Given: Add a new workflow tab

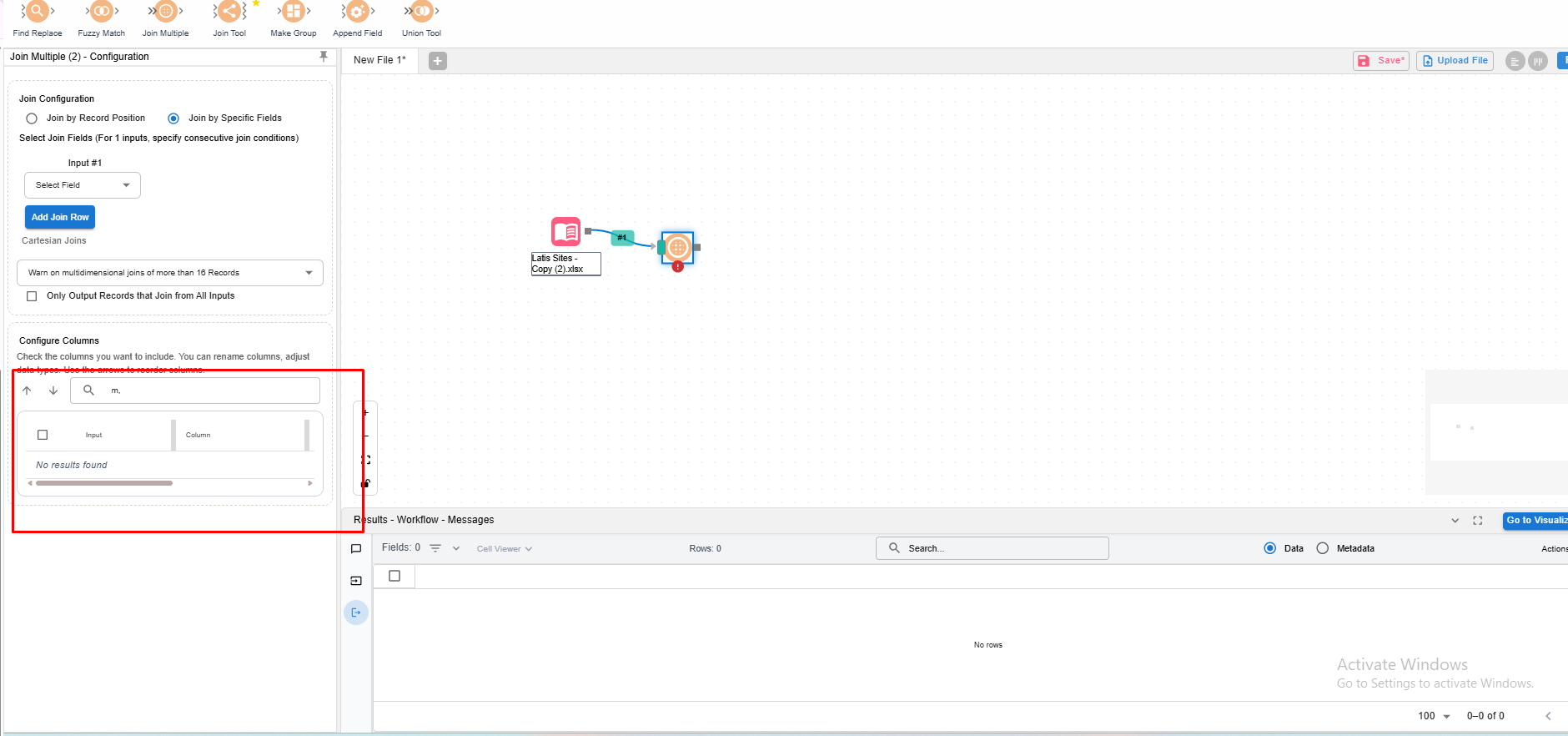Looking at the screenshot, I should 438,61.
